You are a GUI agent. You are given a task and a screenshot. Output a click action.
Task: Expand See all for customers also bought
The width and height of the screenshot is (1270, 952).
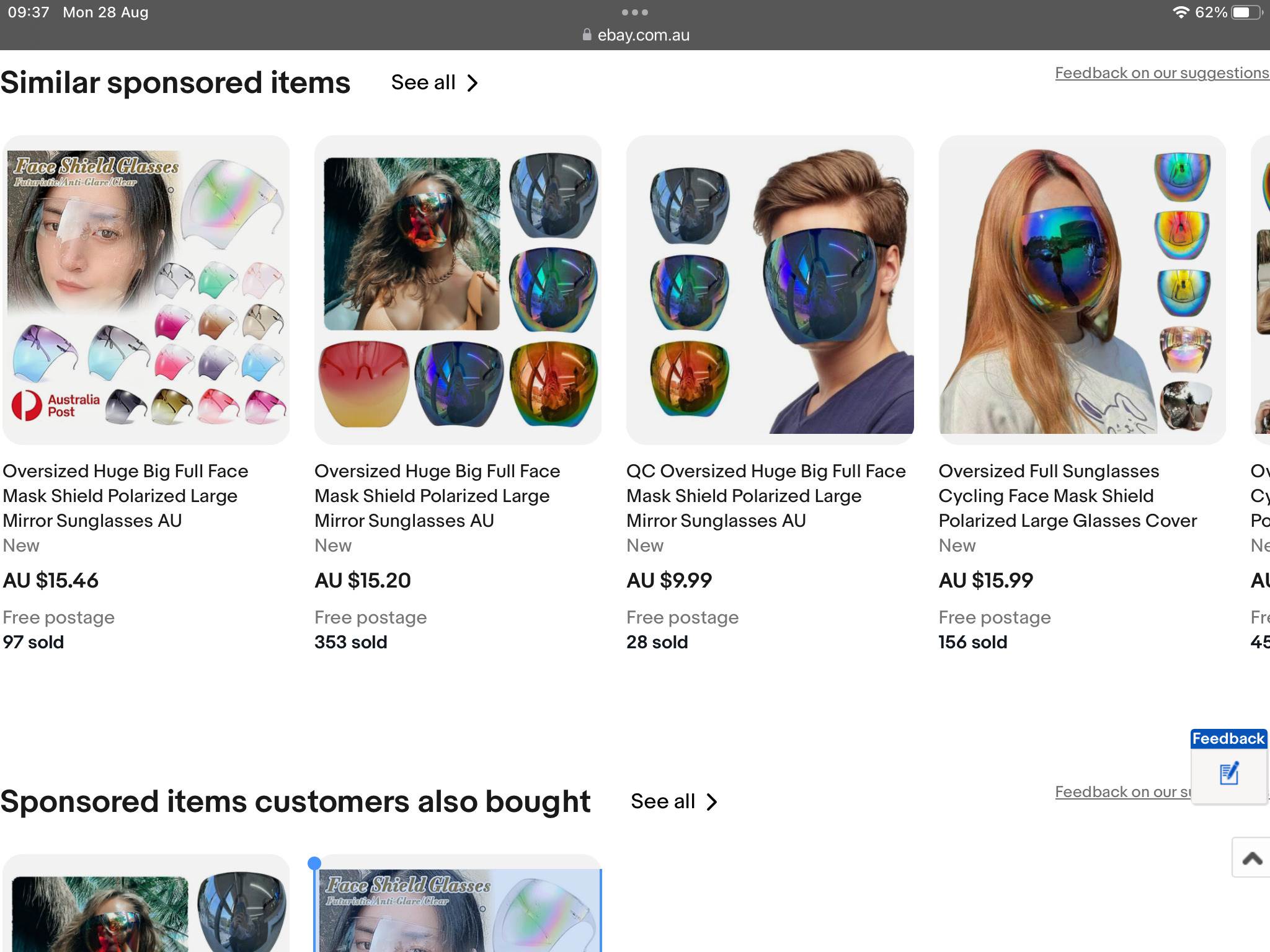[673, 801]
